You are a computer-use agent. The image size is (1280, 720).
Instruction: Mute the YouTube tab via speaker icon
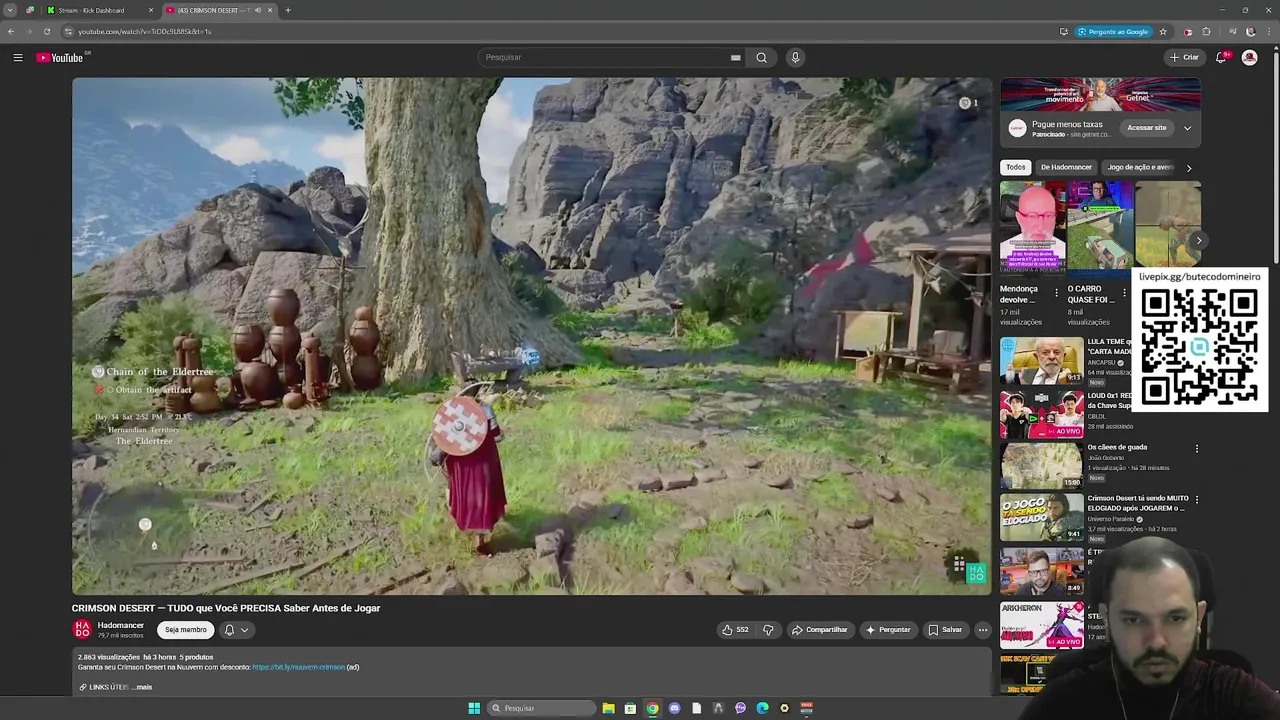tap(258, 10)
